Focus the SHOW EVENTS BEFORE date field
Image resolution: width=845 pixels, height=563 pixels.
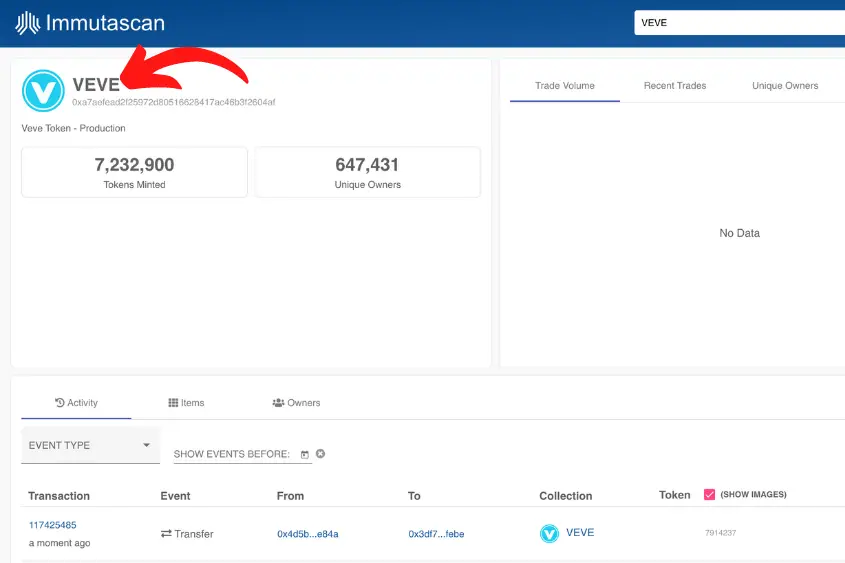243,454
